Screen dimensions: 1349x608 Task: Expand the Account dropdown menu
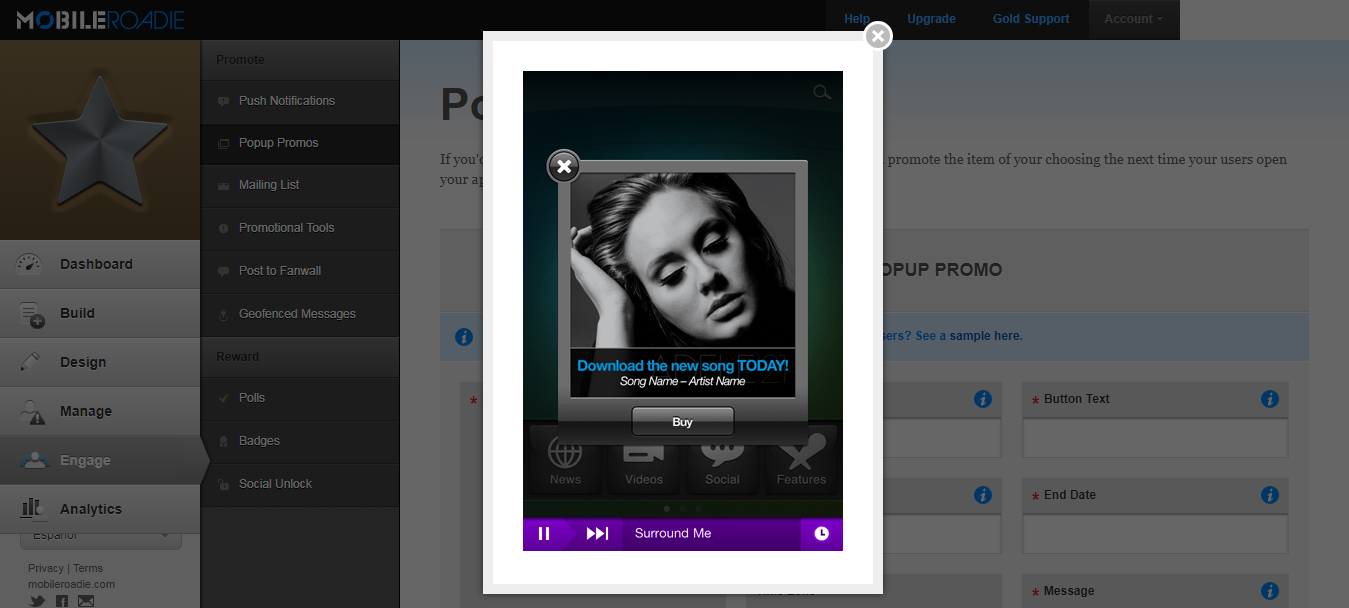tap(1133, 19)
